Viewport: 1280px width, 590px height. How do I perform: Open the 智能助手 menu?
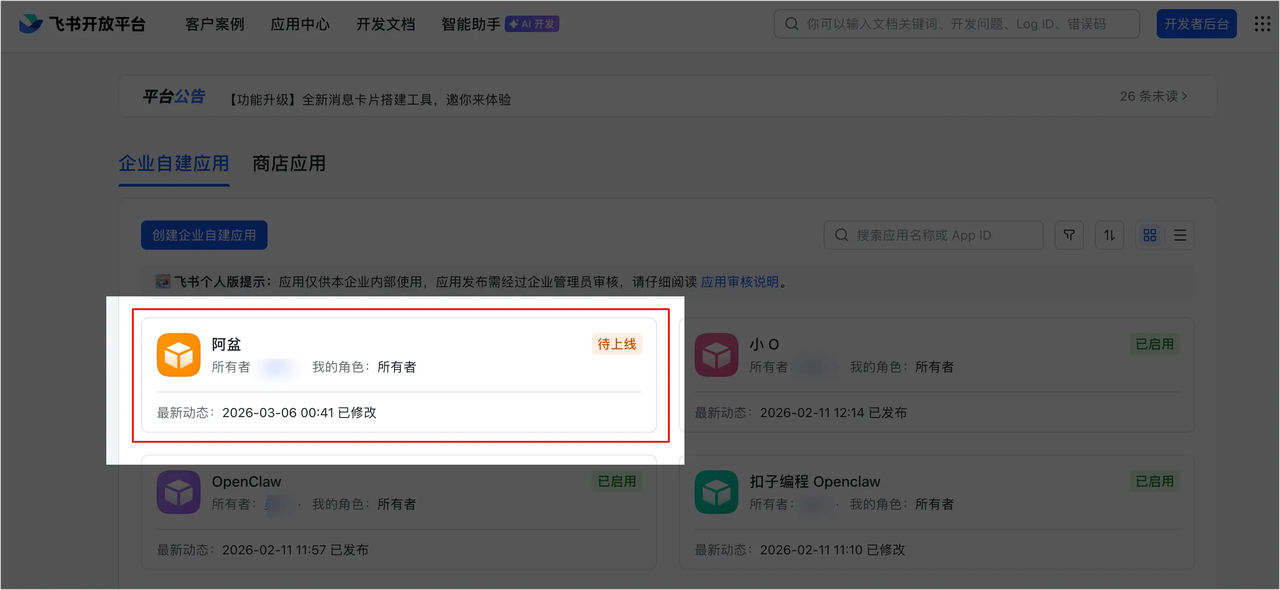tap(471, 24)
